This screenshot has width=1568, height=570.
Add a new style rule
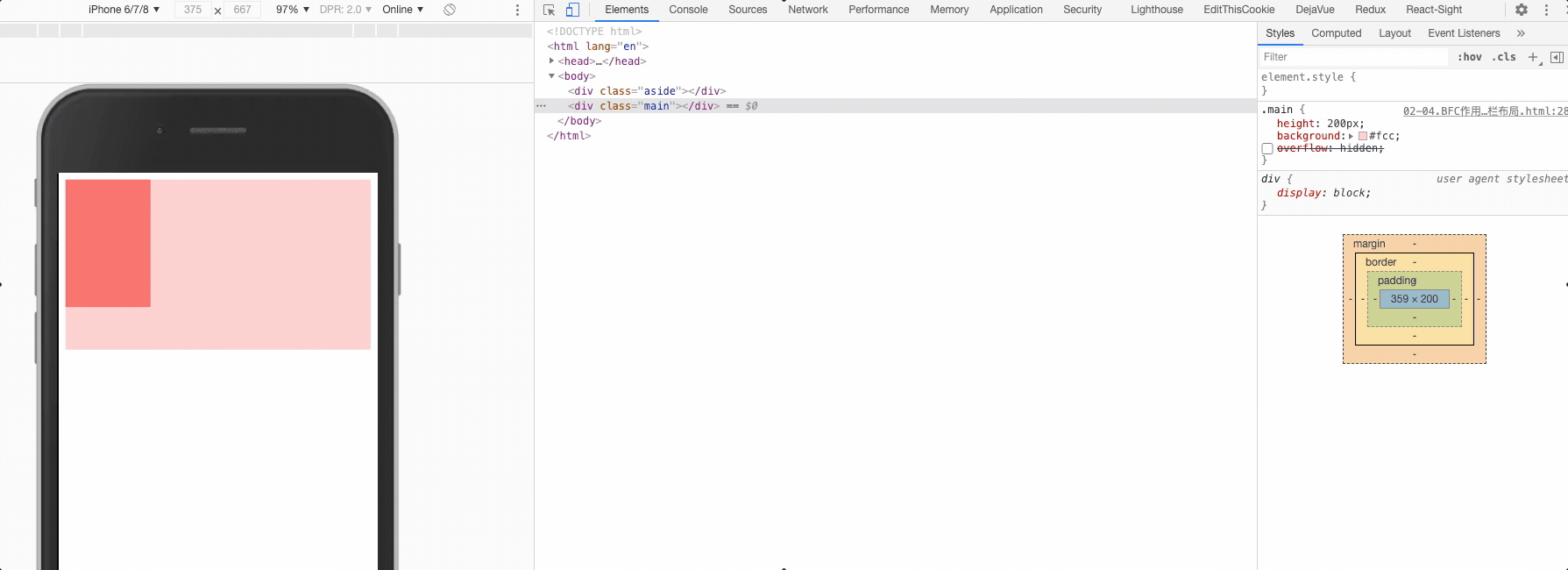tap(1533, 57)
